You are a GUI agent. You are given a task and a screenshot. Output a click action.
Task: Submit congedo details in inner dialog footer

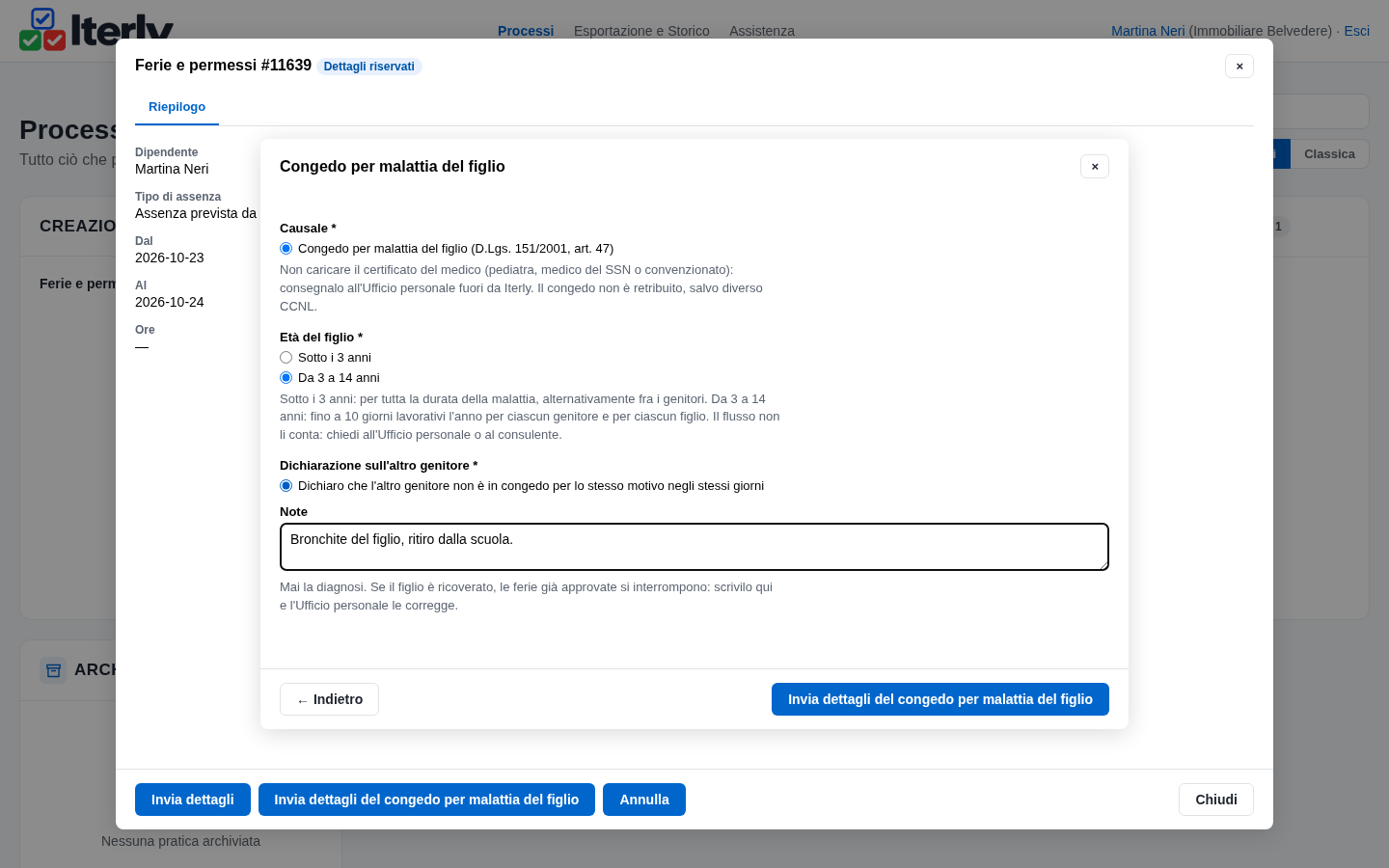(x=940, y=699)
